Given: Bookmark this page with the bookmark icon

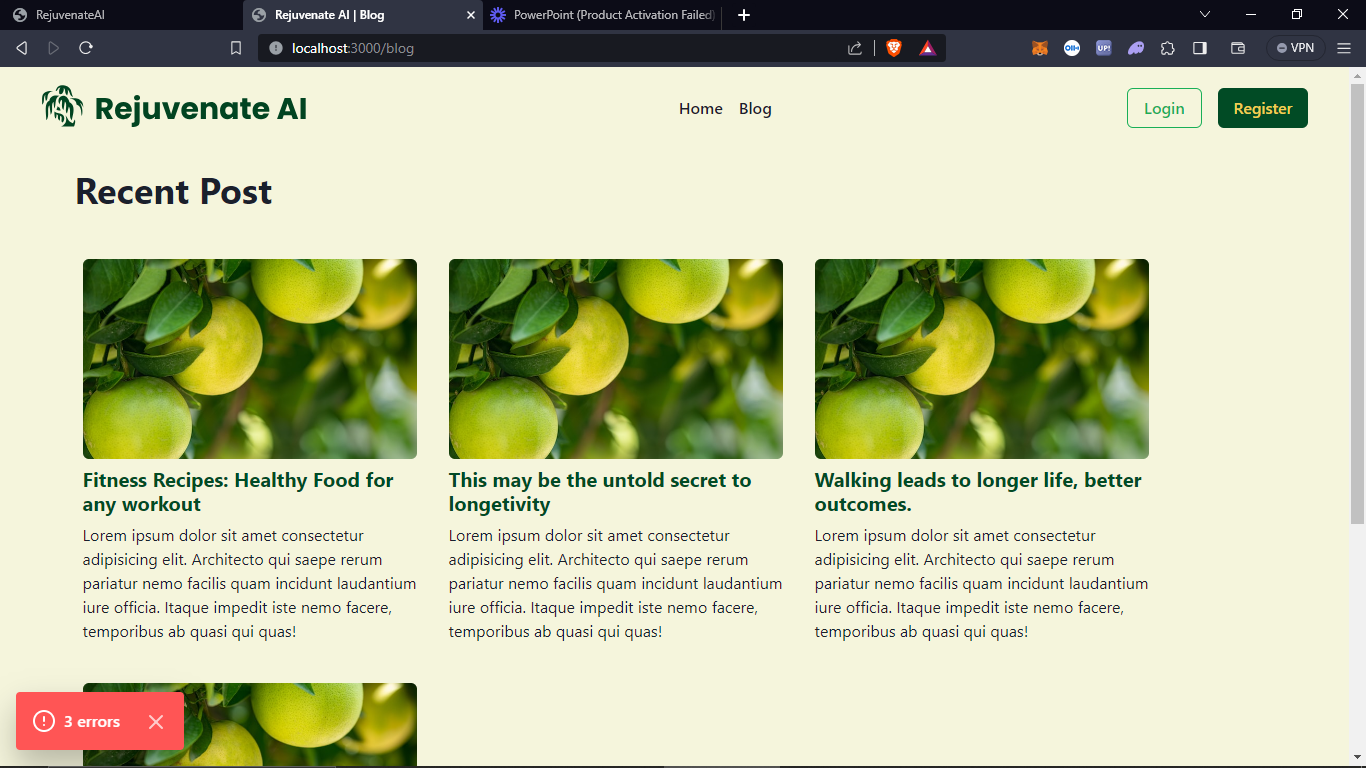Looking at the screenshot, I should [236, 48].
